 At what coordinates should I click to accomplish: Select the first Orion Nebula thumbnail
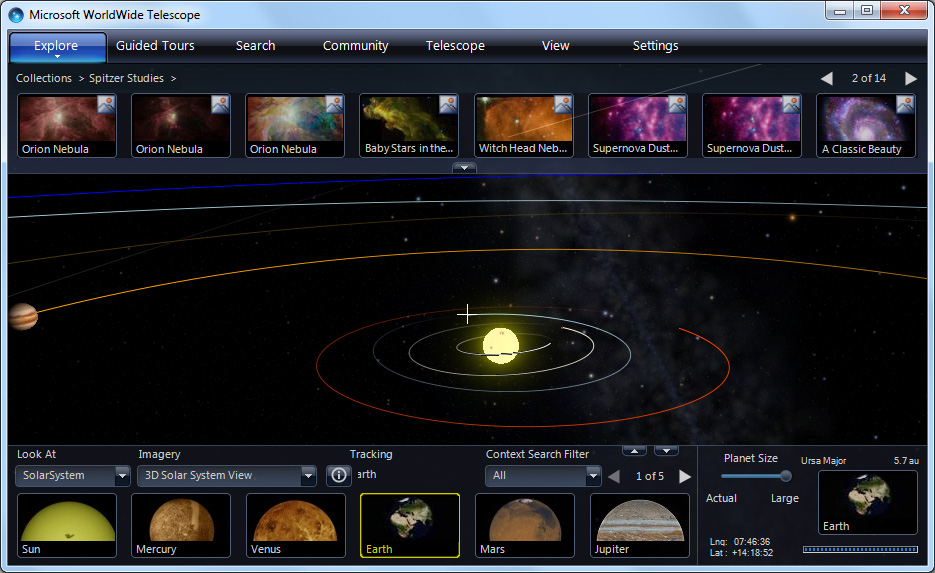click(67, 125)
